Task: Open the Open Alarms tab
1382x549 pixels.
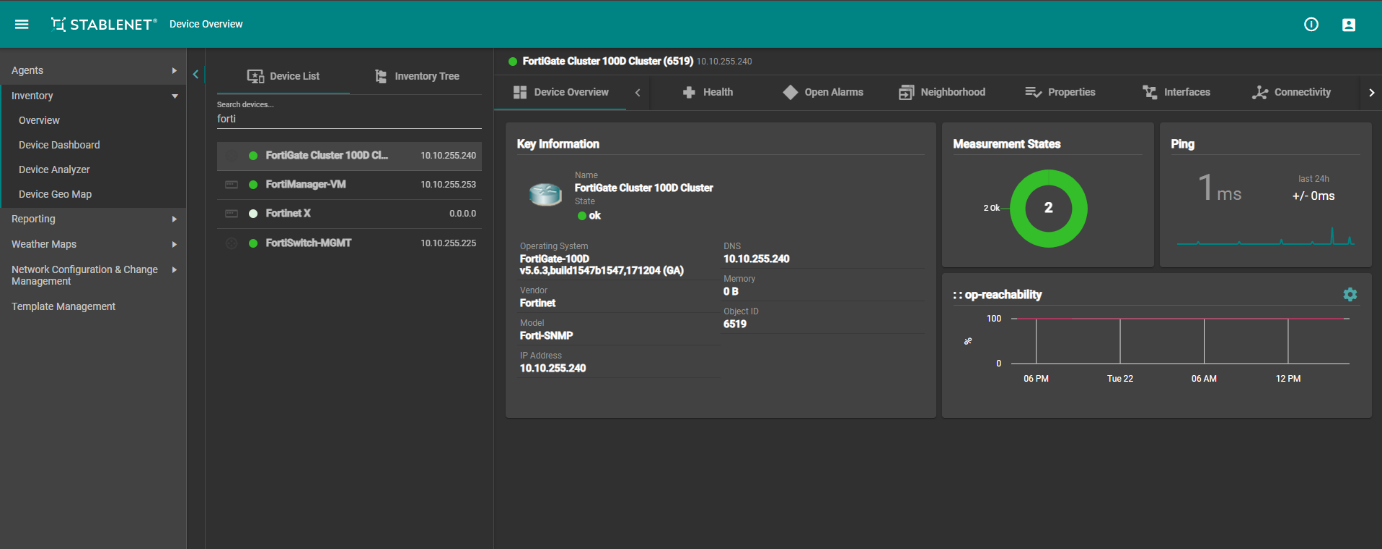Action: 823,92
